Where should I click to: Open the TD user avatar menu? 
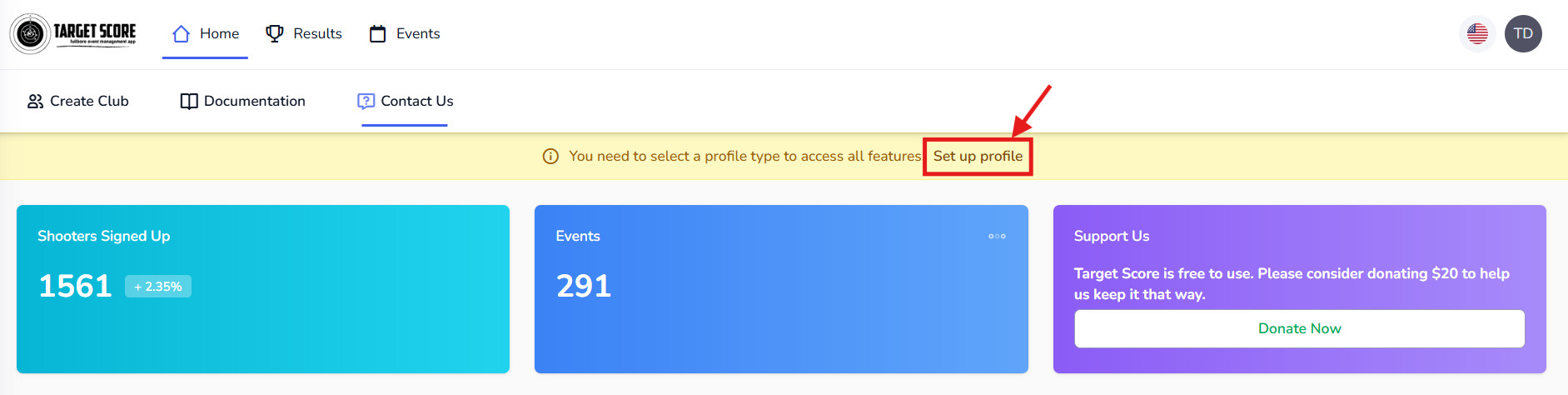click(1523, 34)
